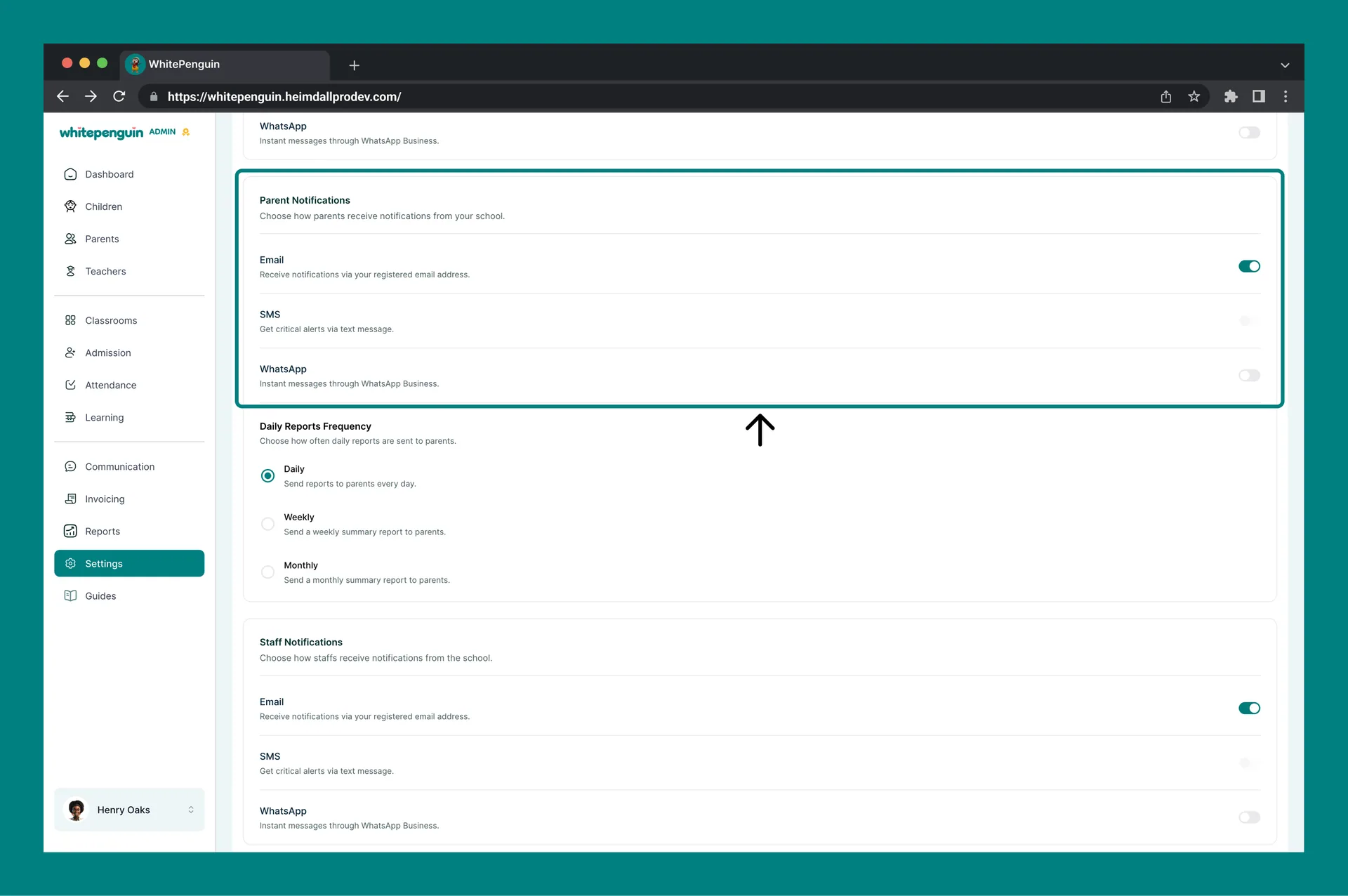Click "Send a weekly summary report to parents."
Viewport: 1348px width, 896px height.
coord(364,532)
